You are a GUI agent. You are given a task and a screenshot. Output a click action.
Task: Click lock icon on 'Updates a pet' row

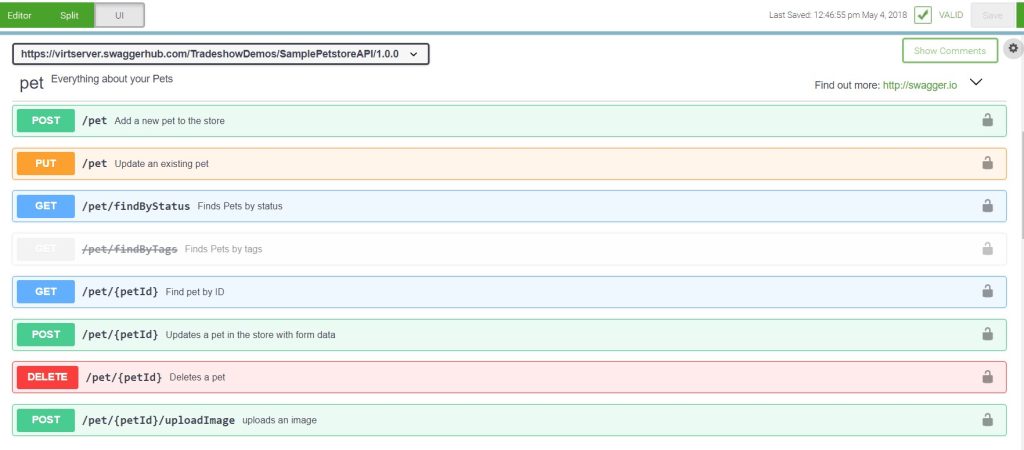(987, 334)
